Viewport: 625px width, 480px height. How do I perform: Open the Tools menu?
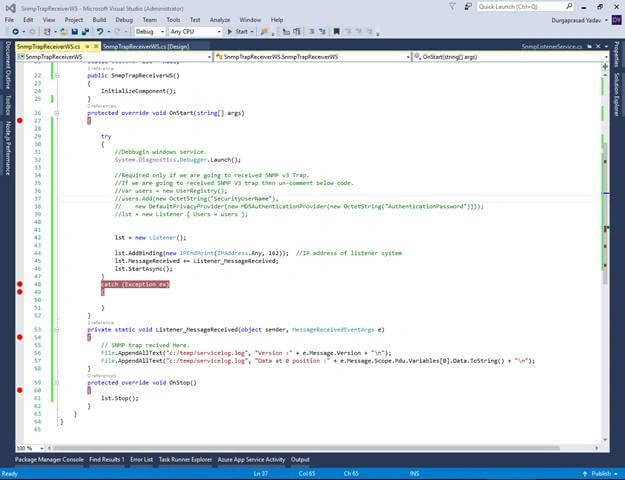(173, 20)
